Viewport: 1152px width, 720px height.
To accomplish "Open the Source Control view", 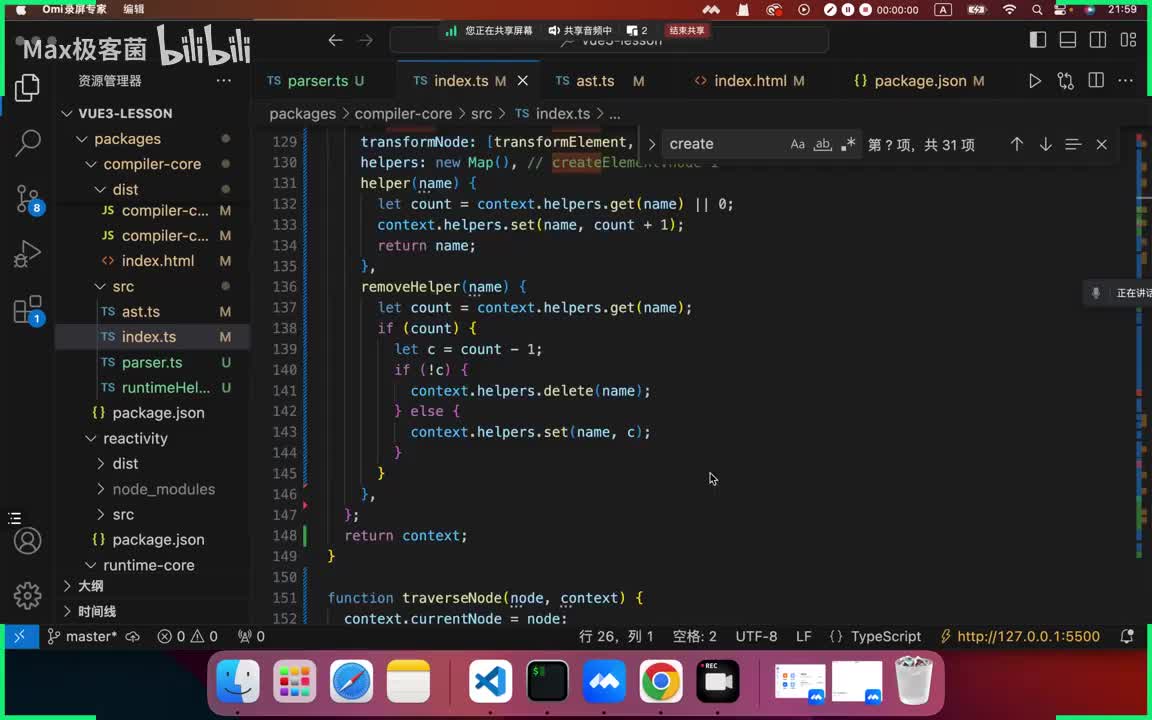I will click(x=28, y=198).
